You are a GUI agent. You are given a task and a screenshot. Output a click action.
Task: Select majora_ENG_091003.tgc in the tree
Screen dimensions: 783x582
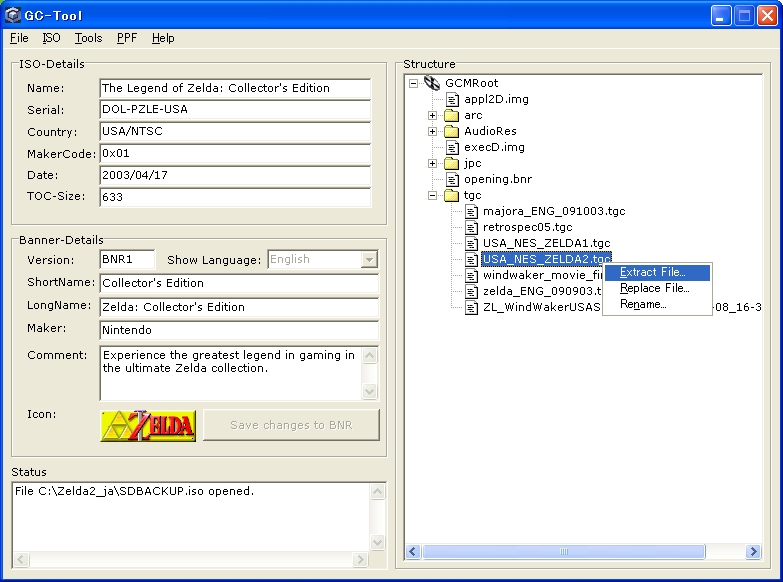554,211
